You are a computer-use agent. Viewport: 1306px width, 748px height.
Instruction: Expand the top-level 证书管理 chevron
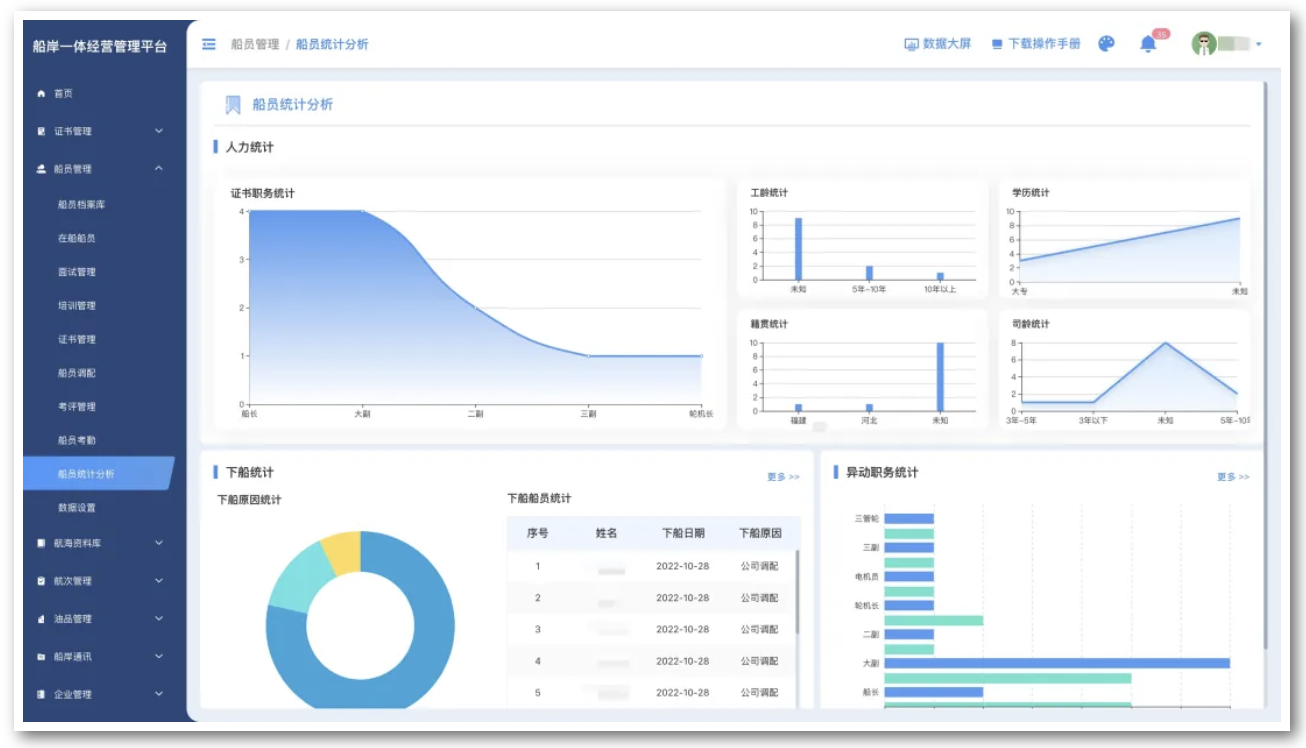click(158, 131)
